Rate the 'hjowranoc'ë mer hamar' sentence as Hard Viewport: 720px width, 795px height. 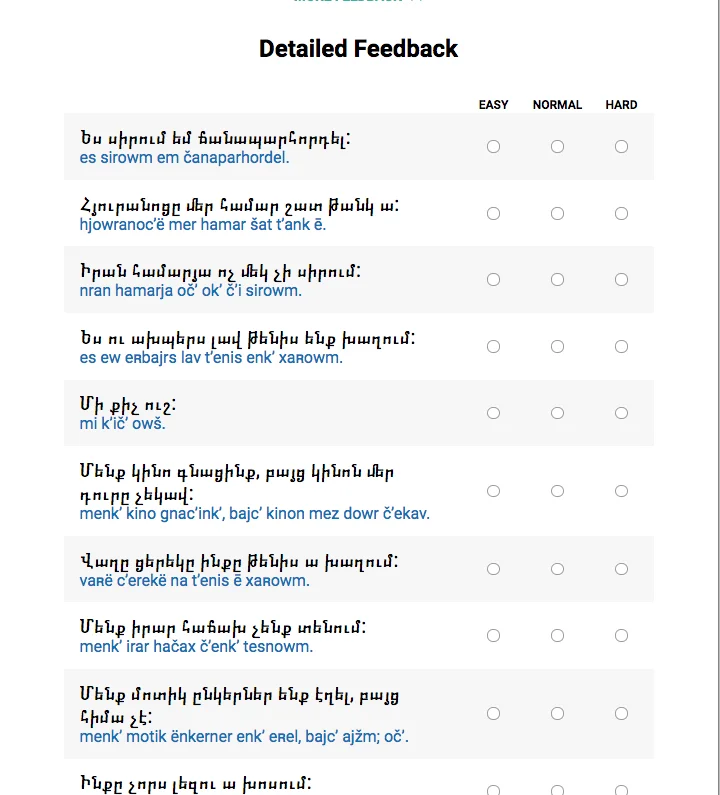(621, 213)
